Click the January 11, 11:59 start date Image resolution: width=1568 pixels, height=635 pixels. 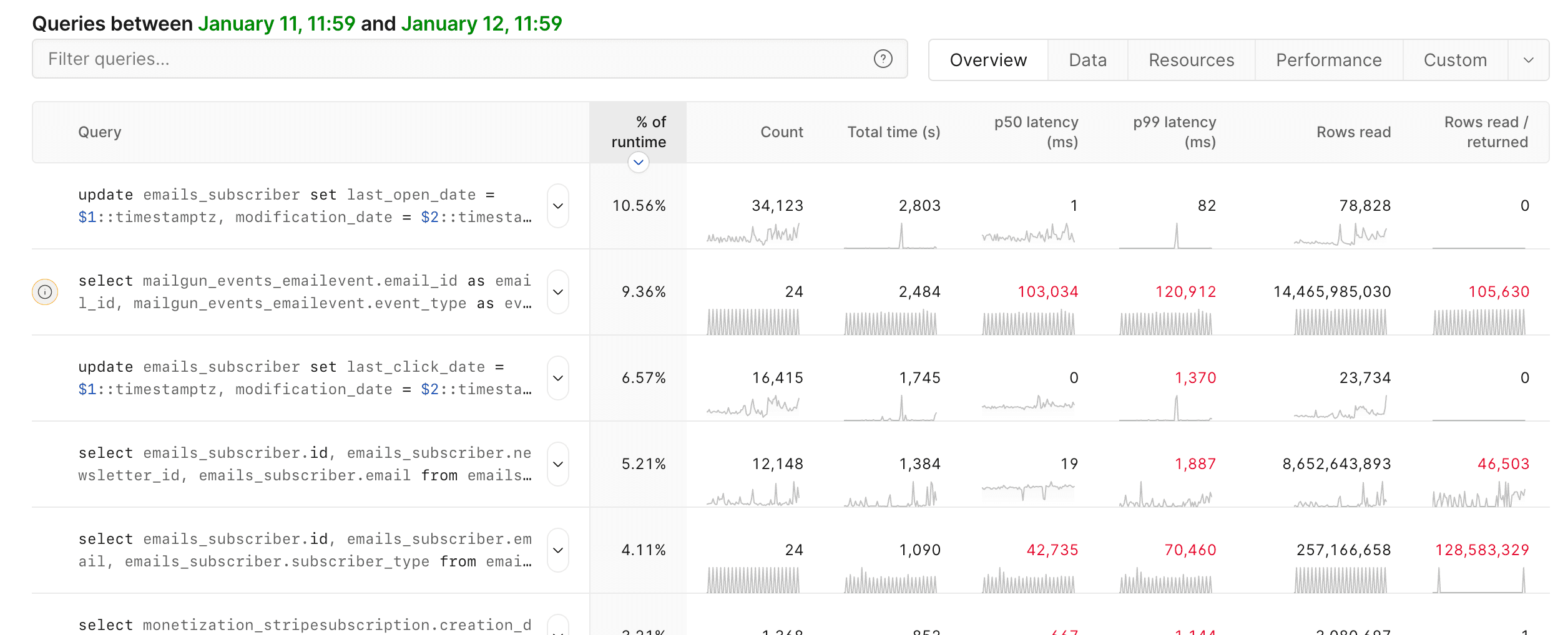(277, 24)
